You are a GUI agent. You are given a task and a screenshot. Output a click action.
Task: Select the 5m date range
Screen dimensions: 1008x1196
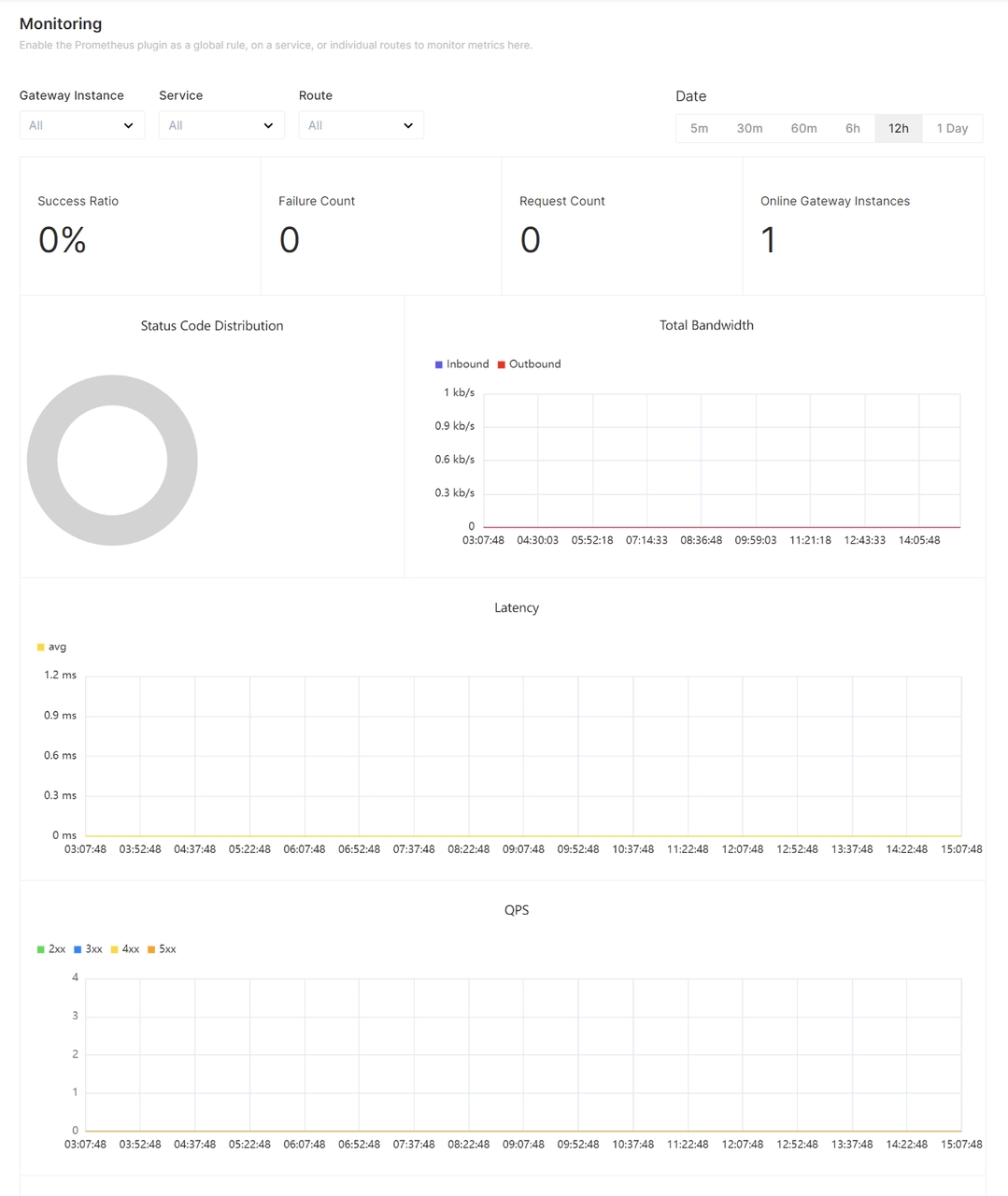click(x=699, y=128)
